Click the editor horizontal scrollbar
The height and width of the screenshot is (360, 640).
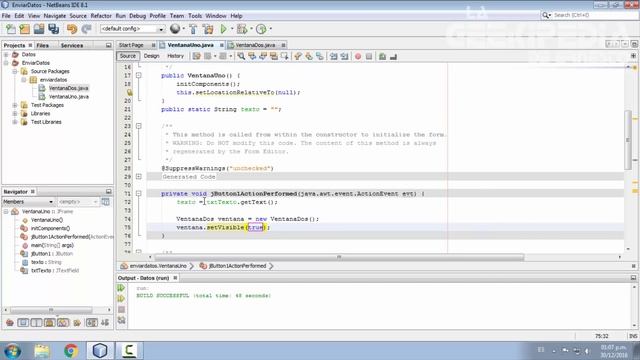pos(339,257)
